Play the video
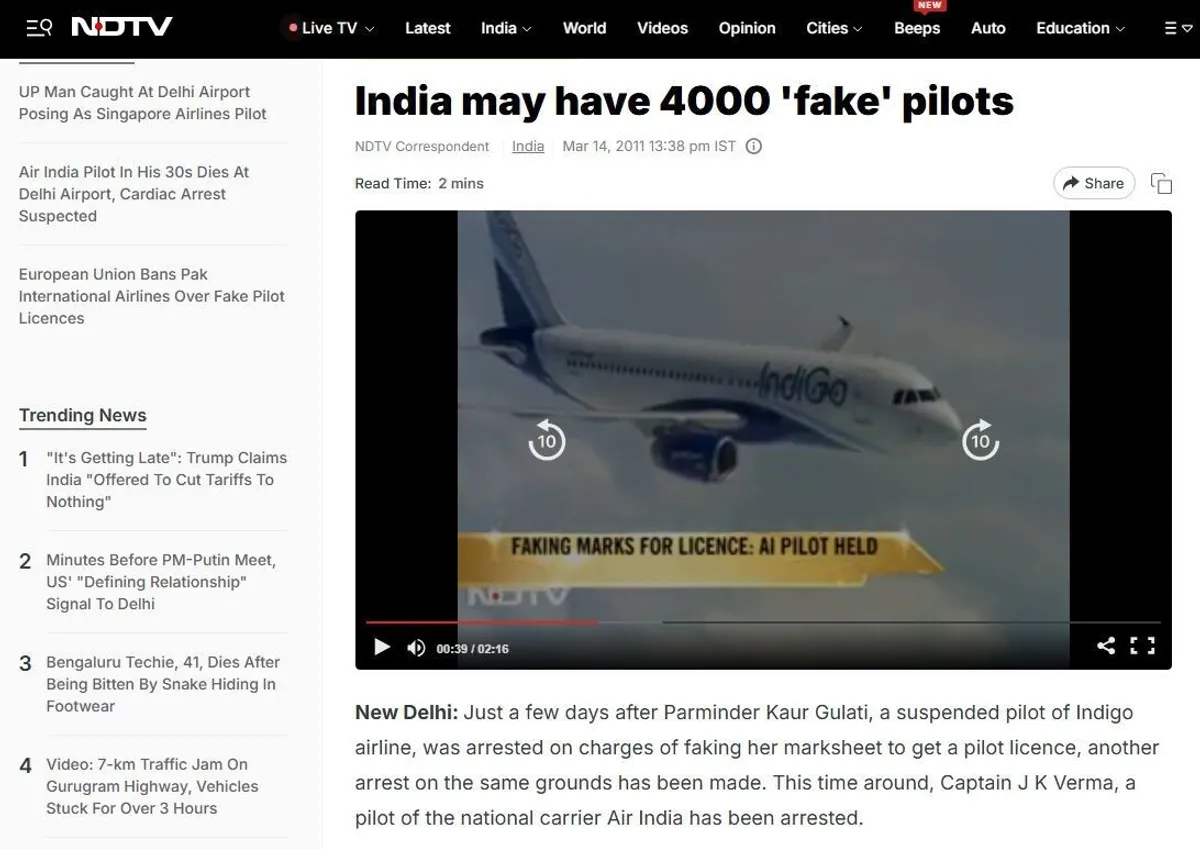Viewport: 1200px width, 849px height. point(382,647)
